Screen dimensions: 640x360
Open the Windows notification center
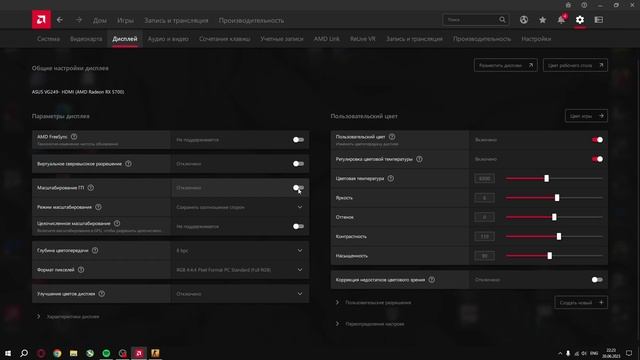[x=629, y=353]
